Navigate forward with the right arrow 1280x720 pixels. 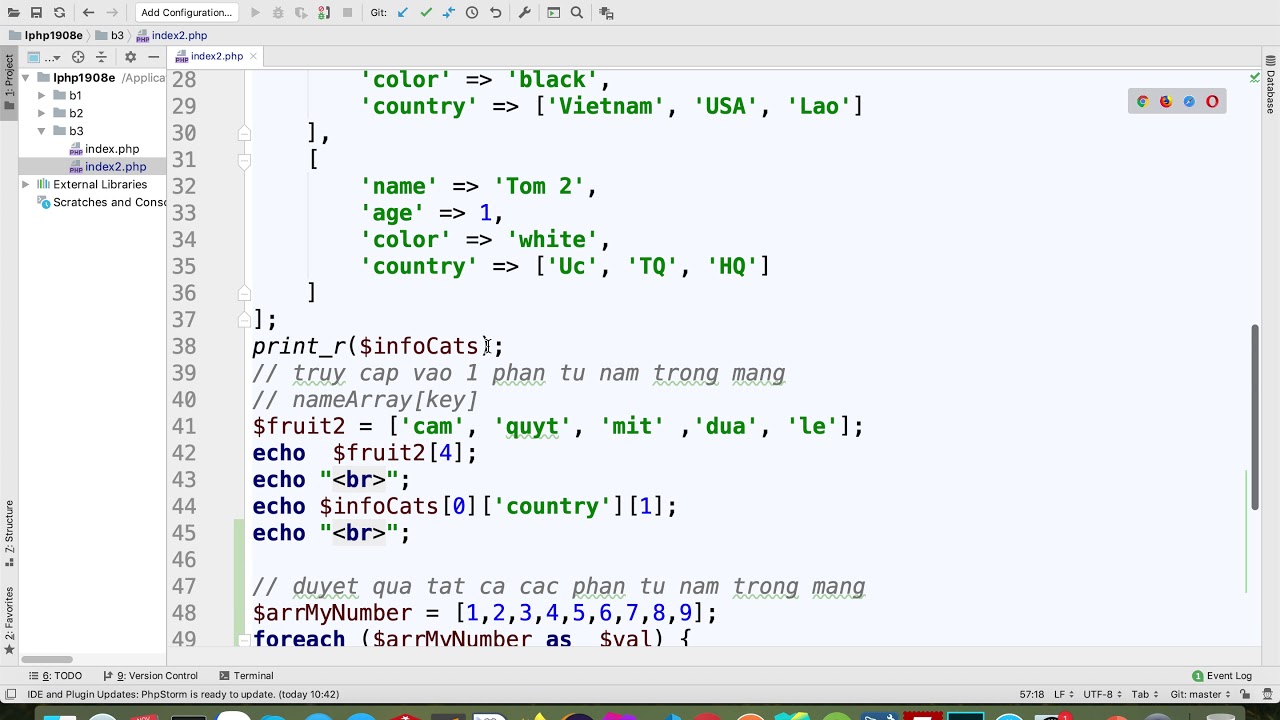[112, 13]
